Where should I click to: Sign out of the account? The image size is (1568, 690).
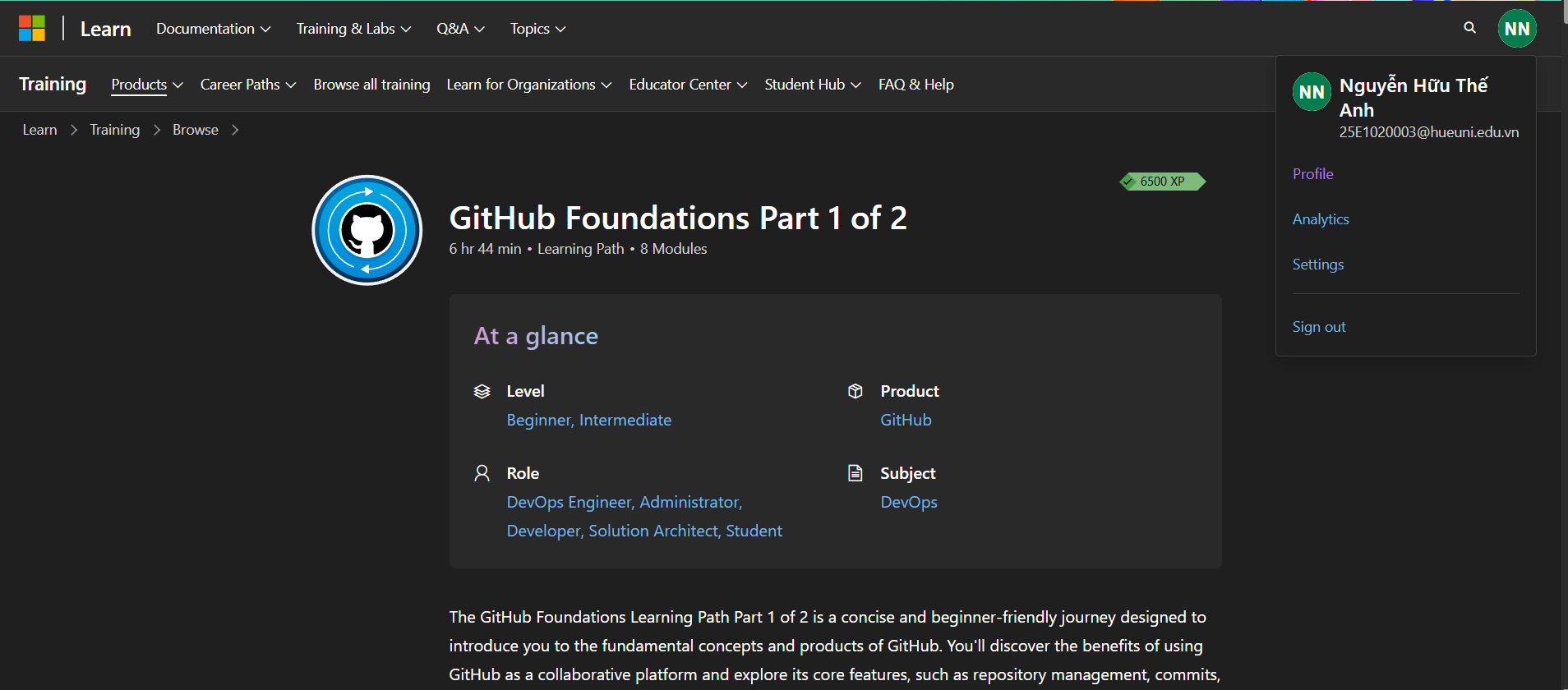click(x=1319, y=327)
